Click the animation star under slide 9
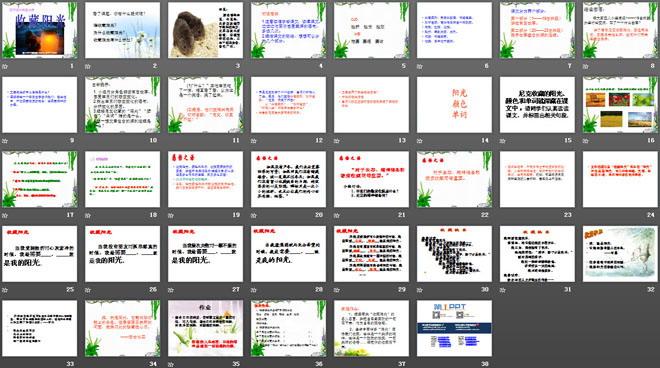Screen dimensions: 660x368 coord(5,141)
